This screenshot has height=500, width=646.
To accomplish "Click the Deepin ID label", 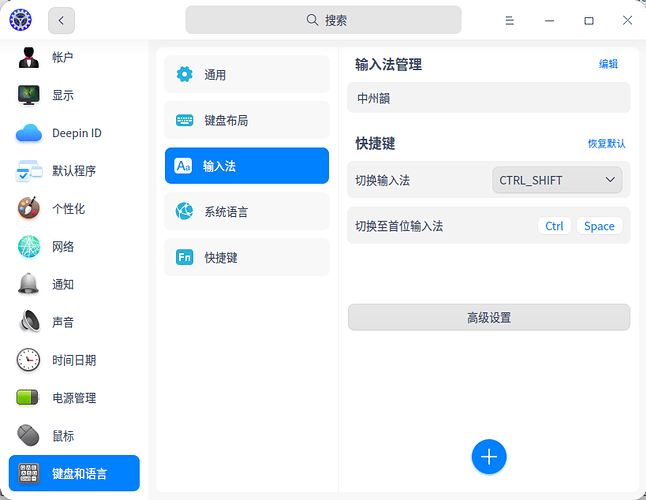I will [x=77, y=133].
